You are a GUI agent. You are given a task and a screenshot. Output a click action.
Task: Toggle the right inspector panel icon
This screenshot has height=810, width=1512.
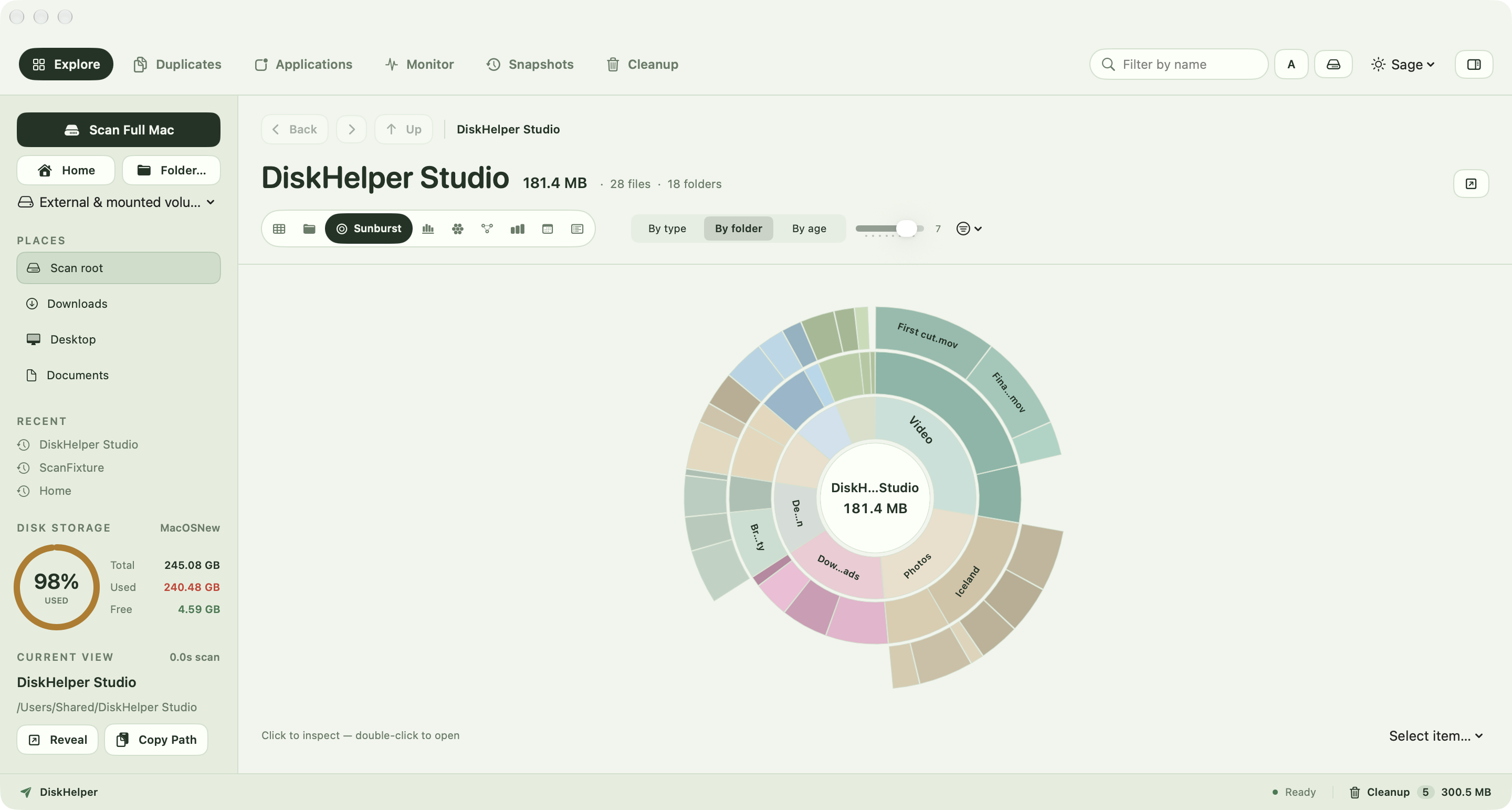pyautogui.click(x=1474, y=64)
